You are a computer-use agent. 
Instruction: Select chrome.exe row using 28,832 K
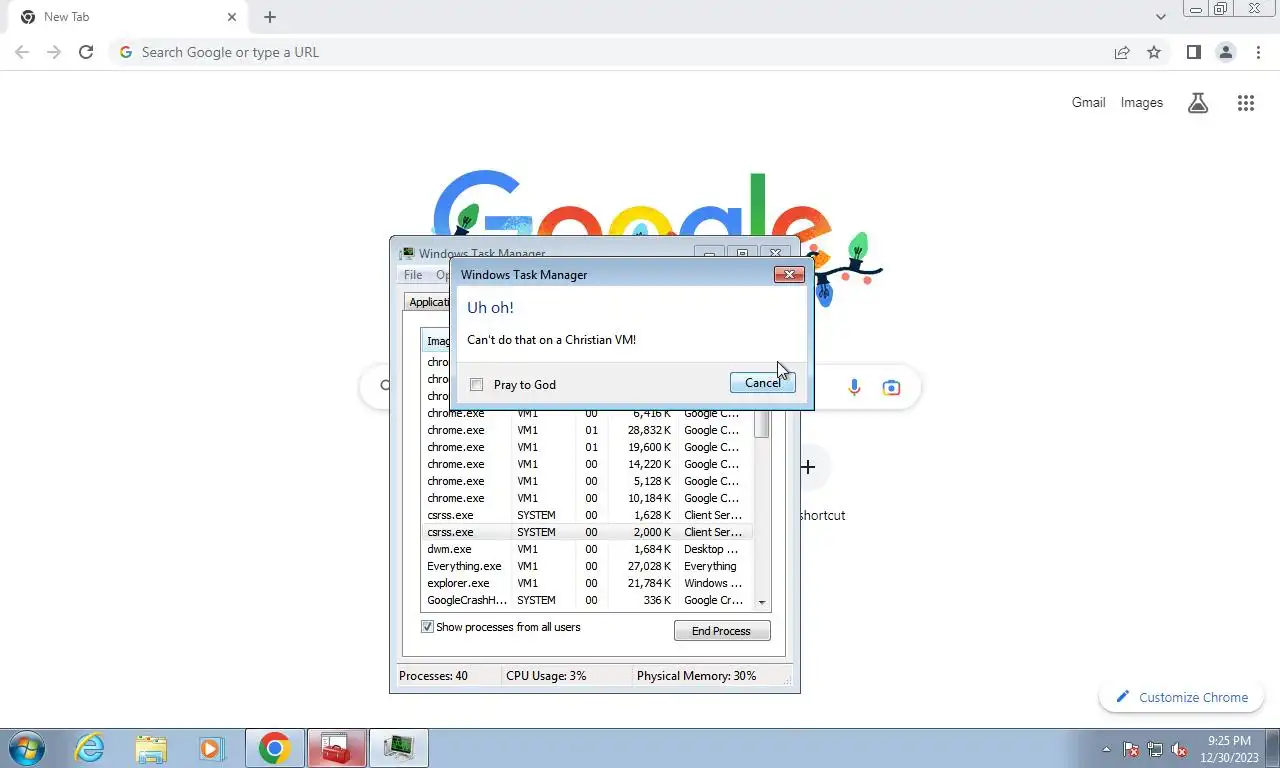coord(587,430)
